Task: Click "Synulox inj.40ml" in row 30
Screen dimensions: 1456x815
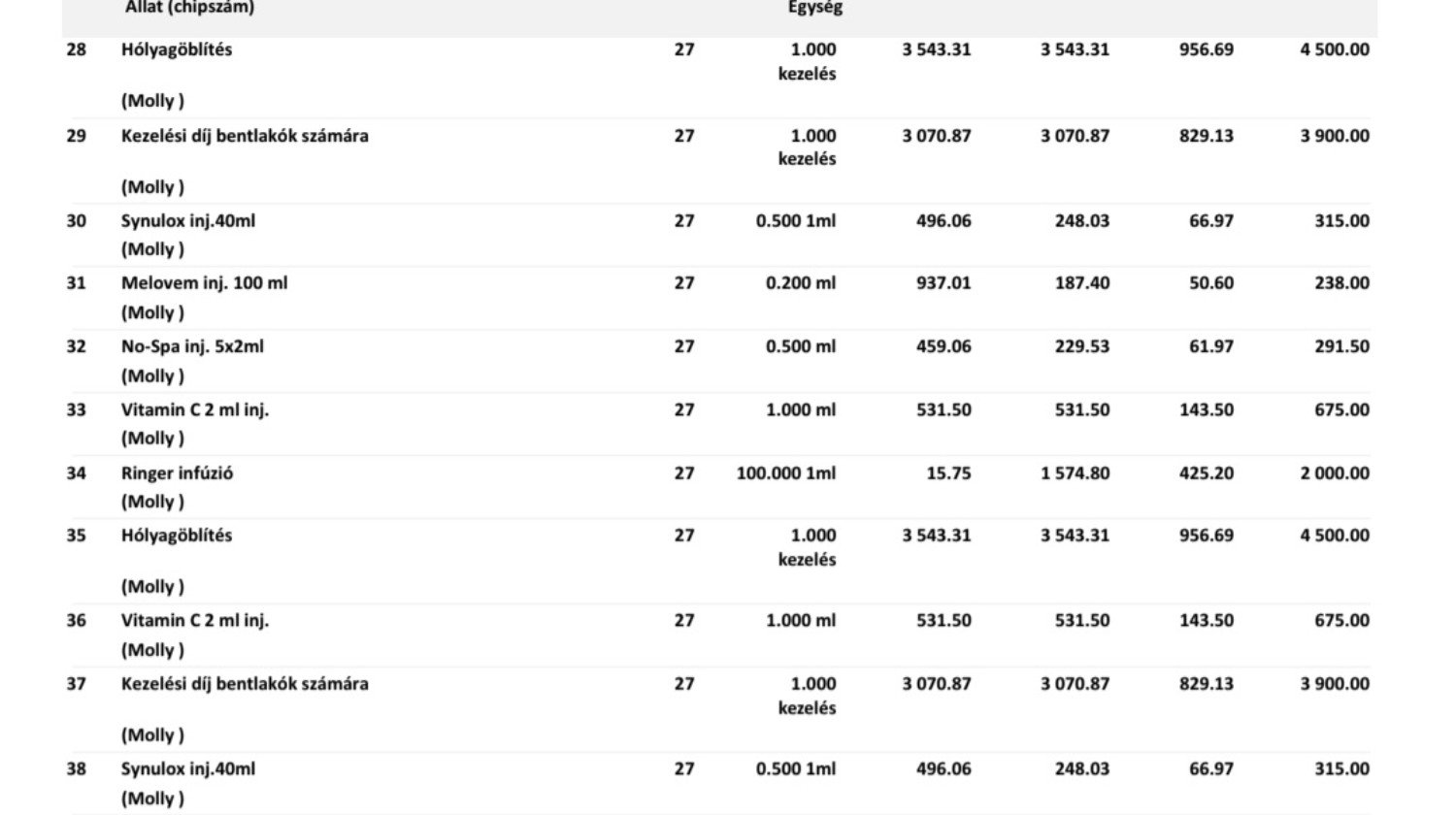Action: click(x=188, y=221)
